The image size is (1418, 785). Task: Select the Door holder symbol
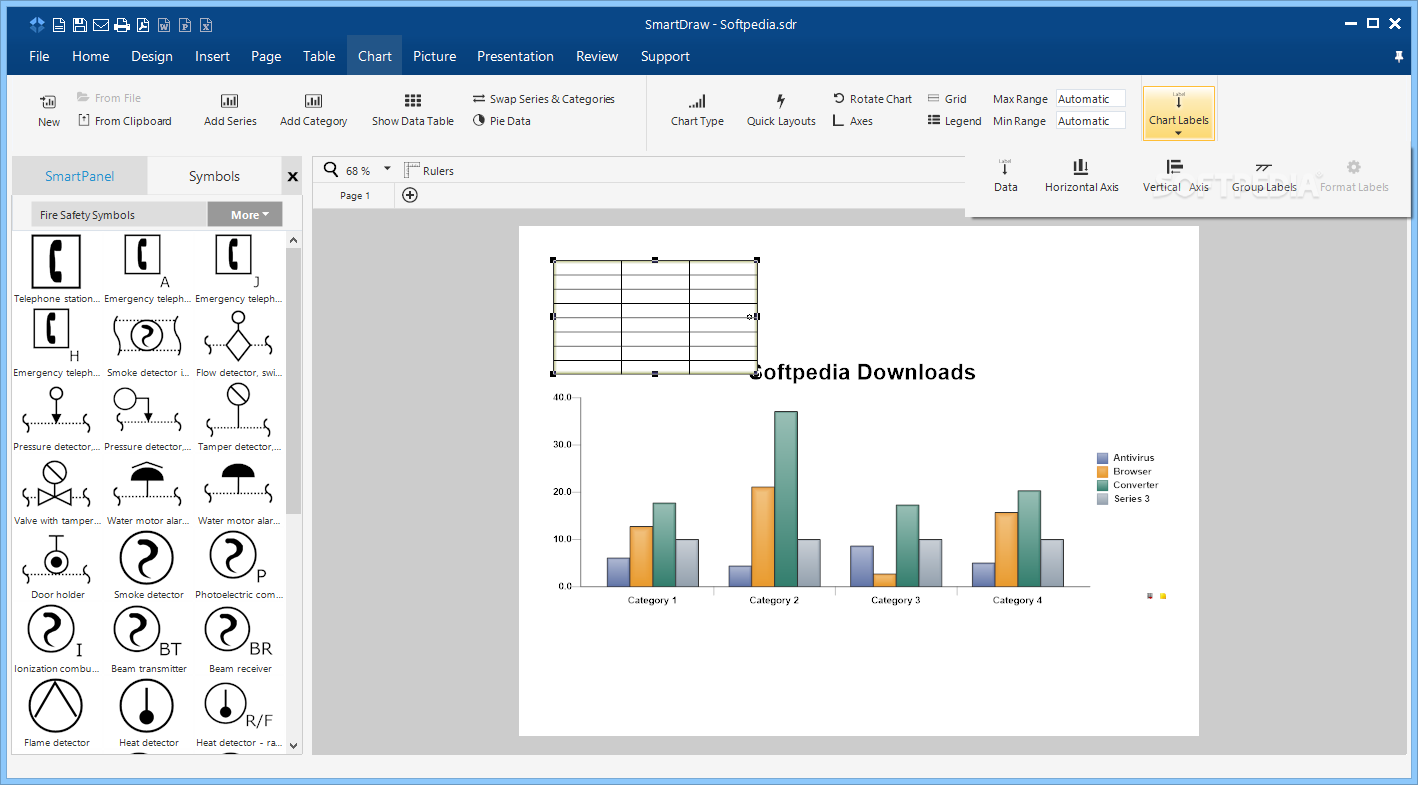pos(57,564)
